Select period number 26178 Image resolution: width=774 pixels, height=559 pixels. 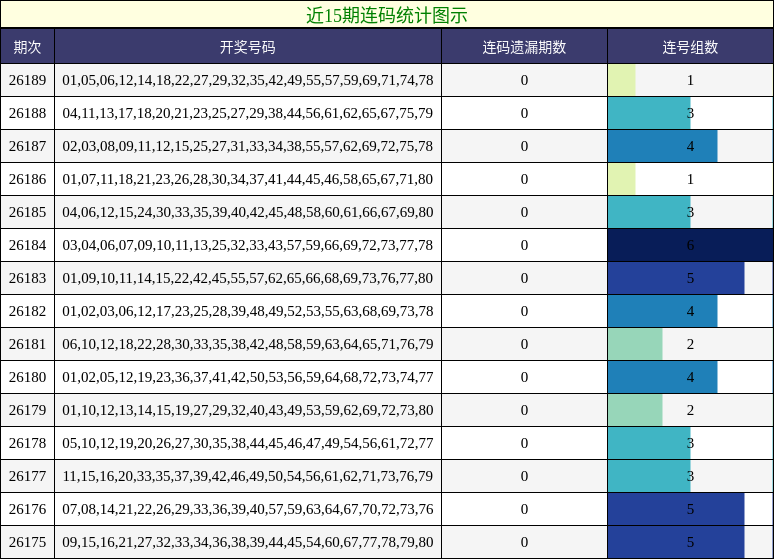point(27,443)
